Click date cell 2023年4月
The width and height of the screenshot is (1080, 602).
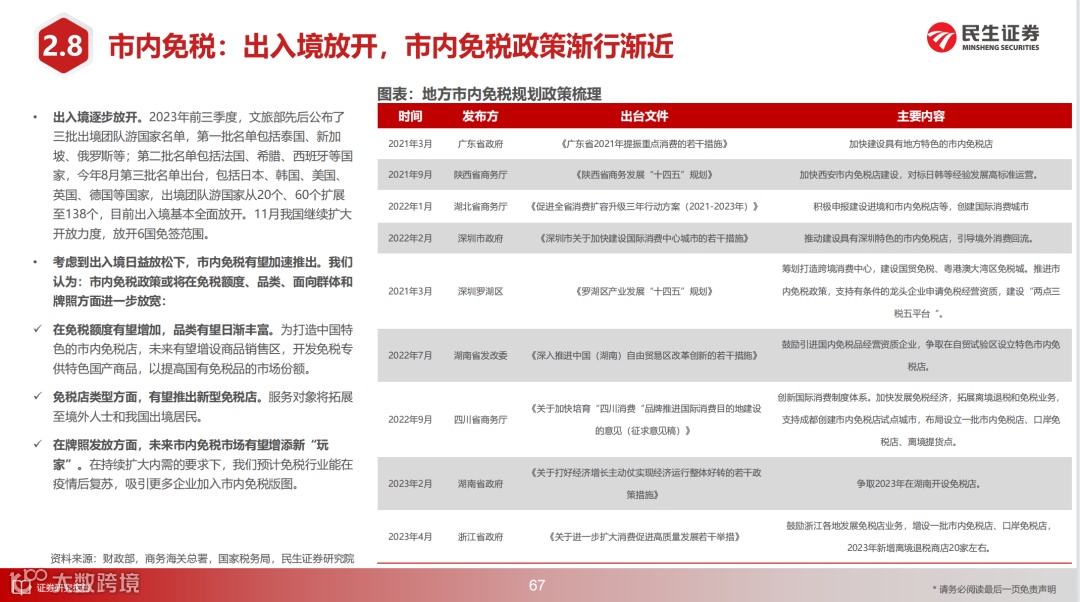coord(410,537)
